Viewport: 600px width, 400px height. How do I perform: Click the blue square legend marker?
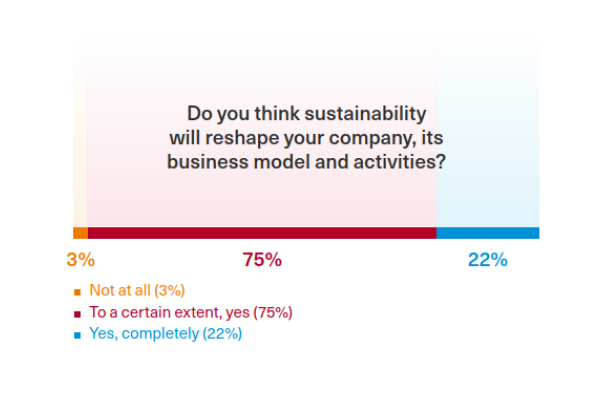coord(76,335)
